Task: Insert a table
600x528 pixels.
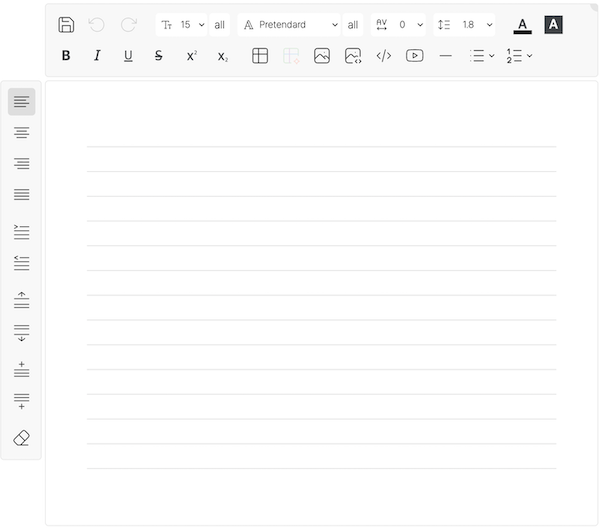Action: click(260, 56)
